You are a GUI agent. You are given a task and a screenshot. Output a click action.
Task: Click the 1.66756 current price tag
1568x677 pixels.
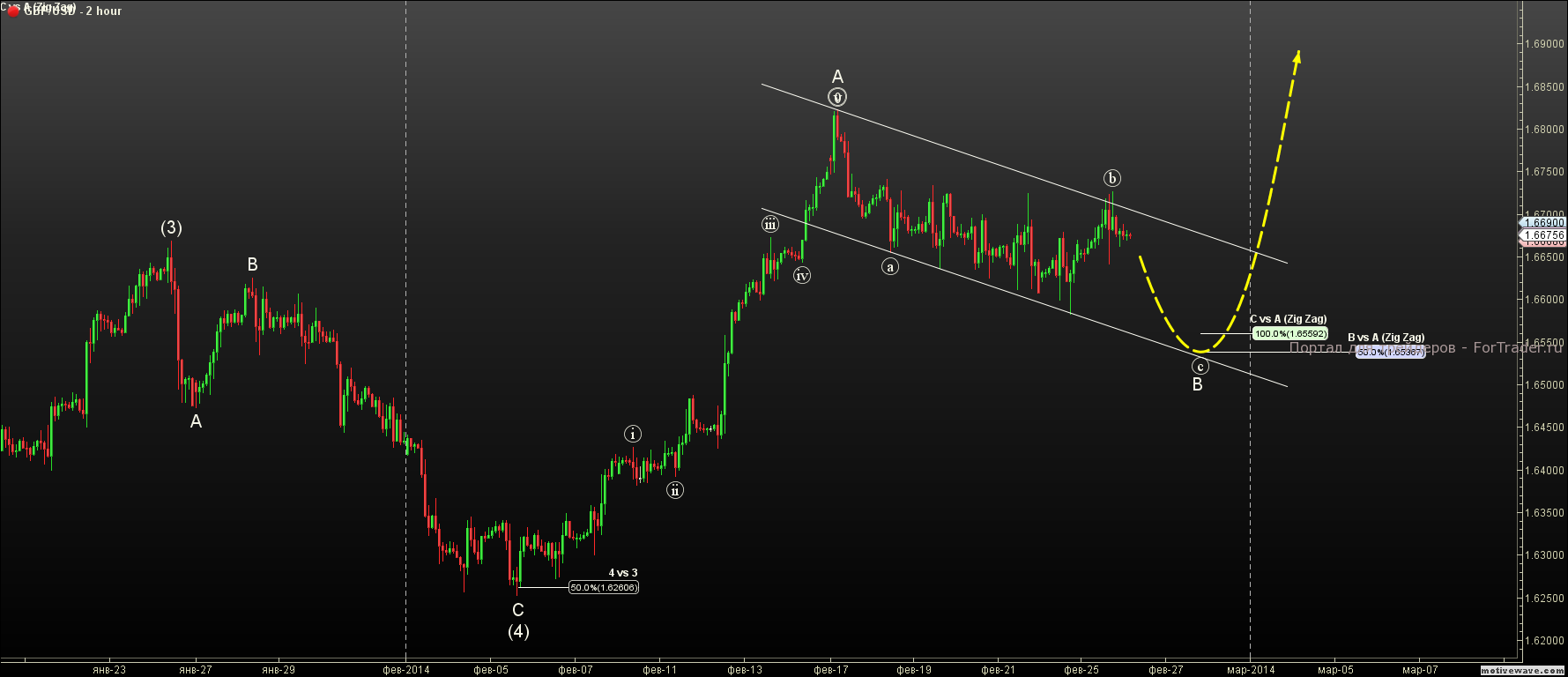(1544, 235)
